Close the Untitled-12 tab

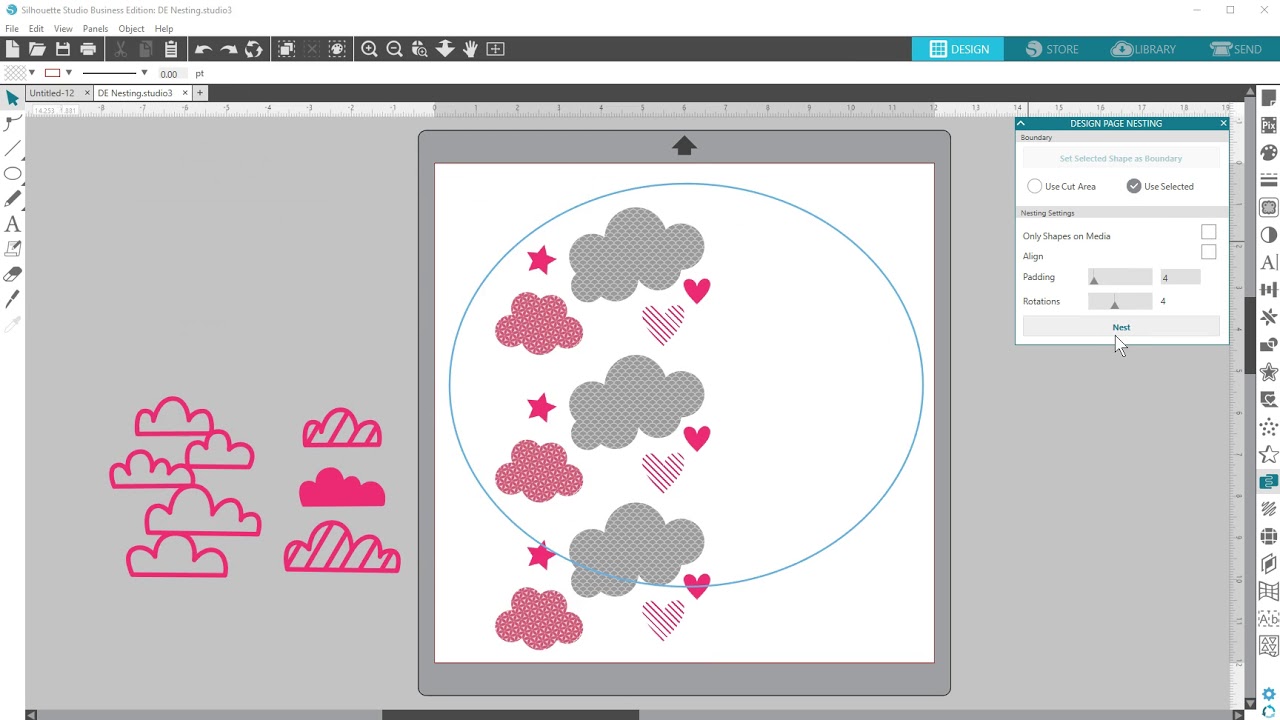(x=87, y=93)
